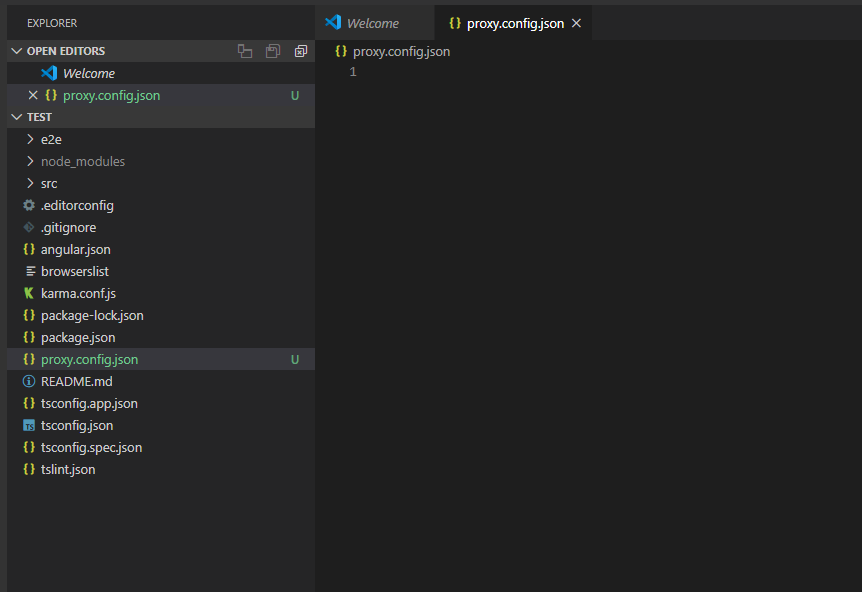Viewport: 862px width, 592px height.
Task: Expand the src folder
Action: (x=30, y=183)
